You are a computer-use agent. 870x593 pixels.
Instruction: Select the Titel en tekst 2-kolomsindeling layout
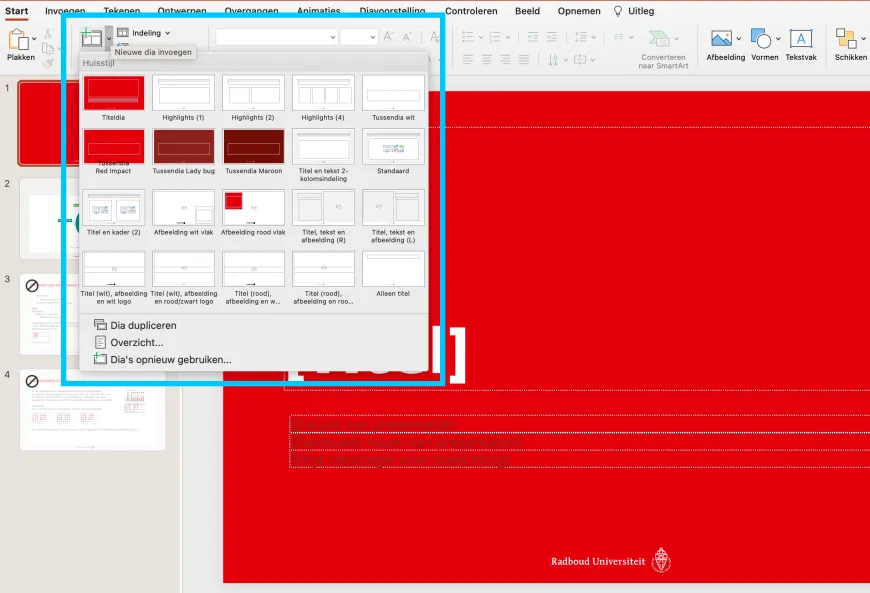pos(323,146)
